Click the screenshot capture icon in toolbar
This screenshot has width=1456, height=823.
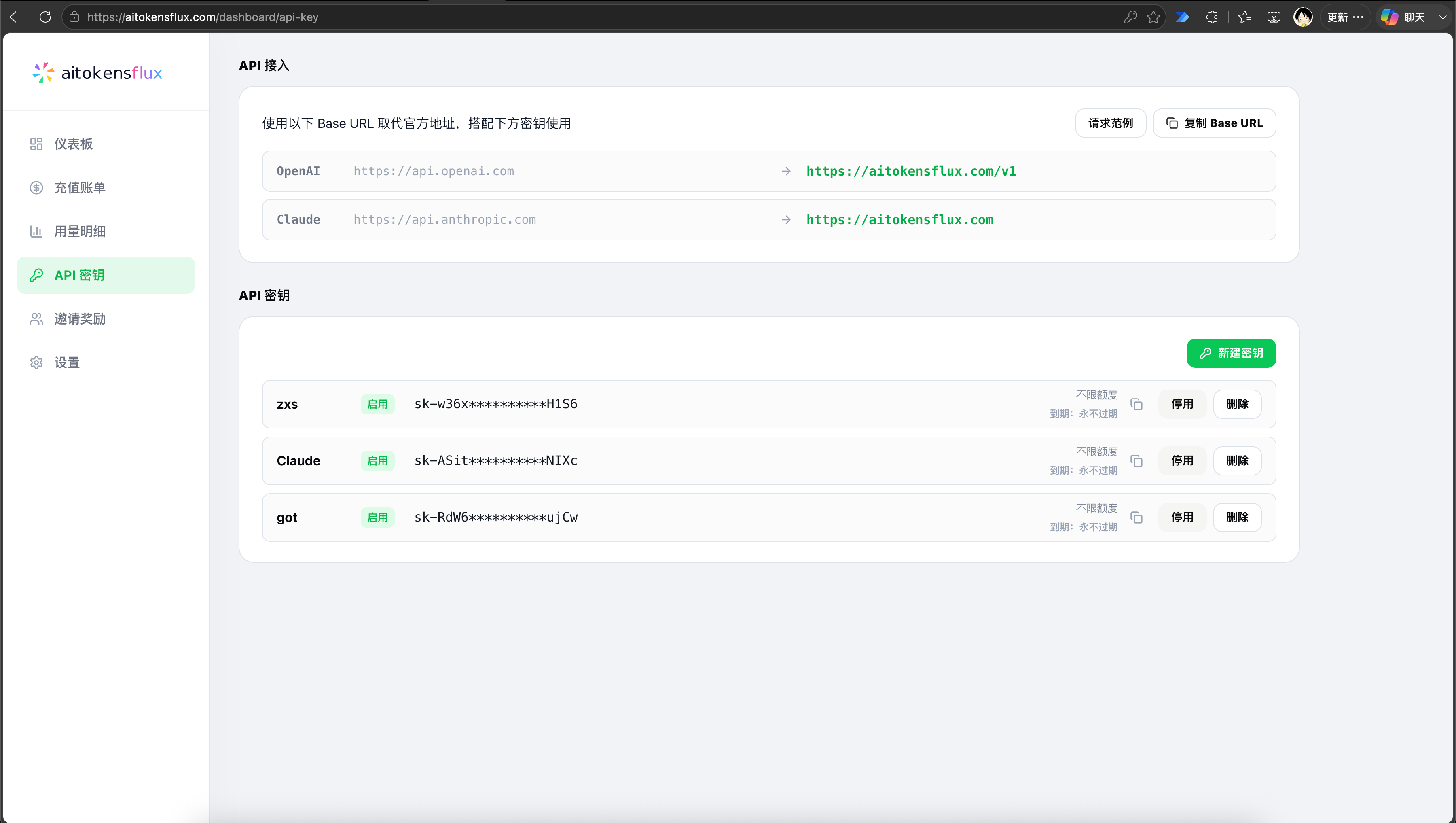(1274, 17)
